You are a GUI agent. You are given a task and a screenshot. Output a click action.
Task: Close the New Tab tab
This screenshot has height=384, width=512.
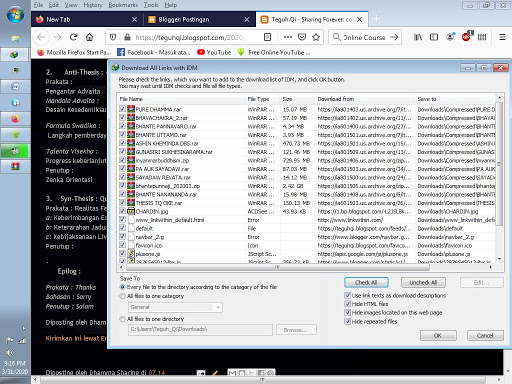(x=134, y=20)
